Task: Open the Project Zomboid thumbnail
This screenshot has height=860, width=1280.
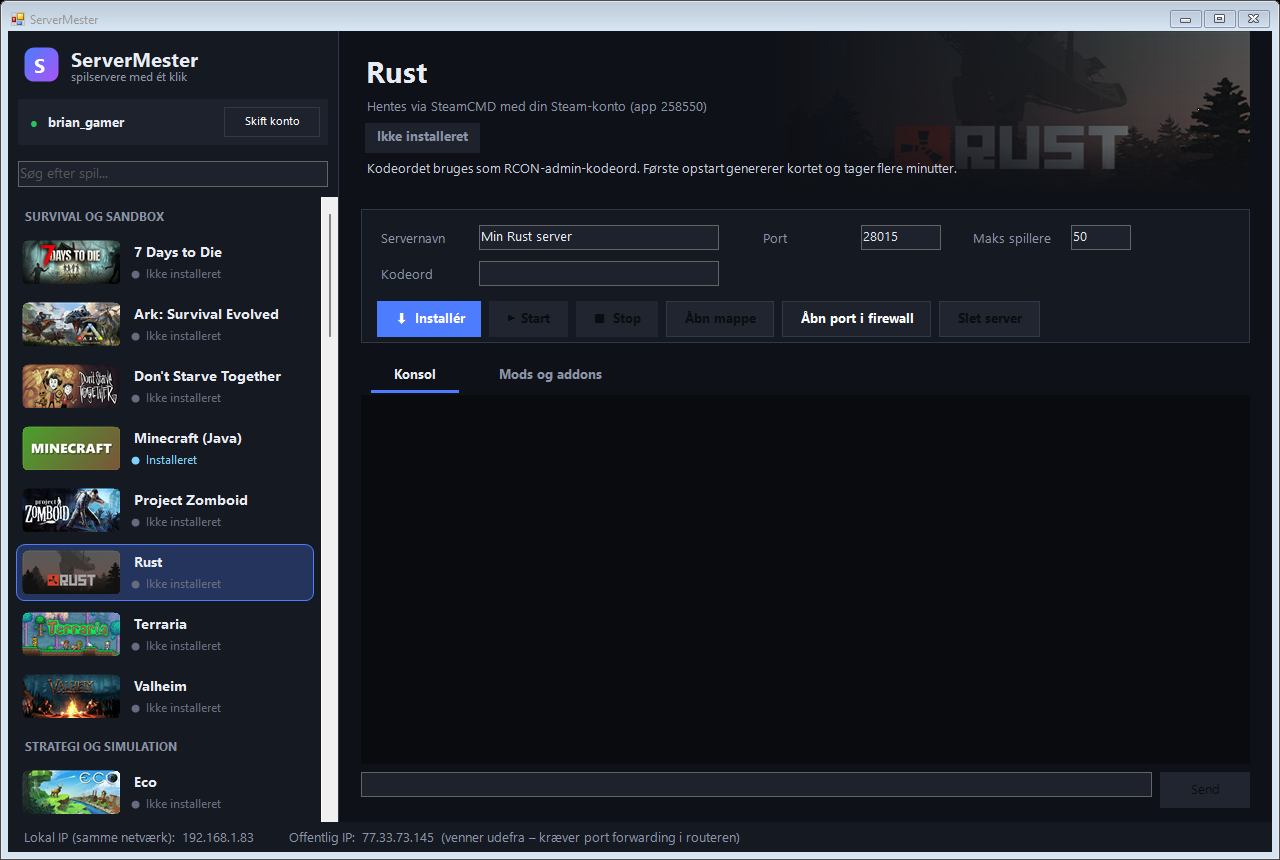Action: (71, 510)
